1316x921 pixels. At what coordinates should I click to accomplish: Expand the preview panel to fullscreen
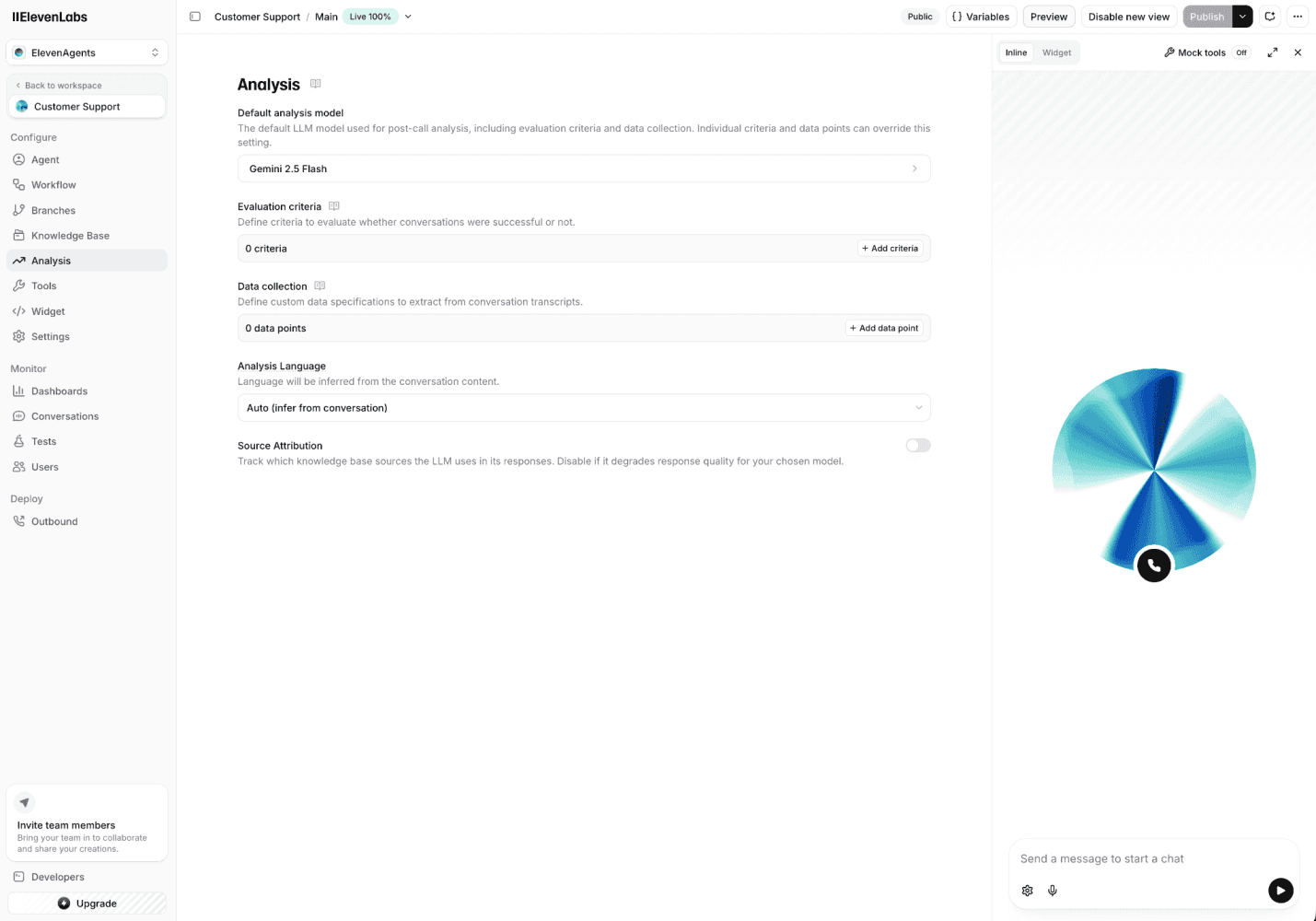(x=1273, y=52)
